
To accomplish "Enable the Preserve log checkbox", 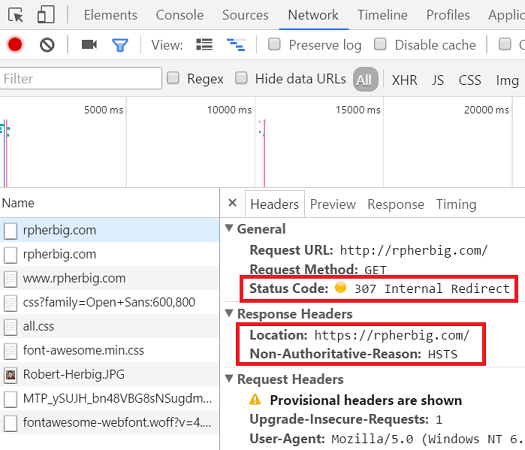I will [x=274, y=44].
